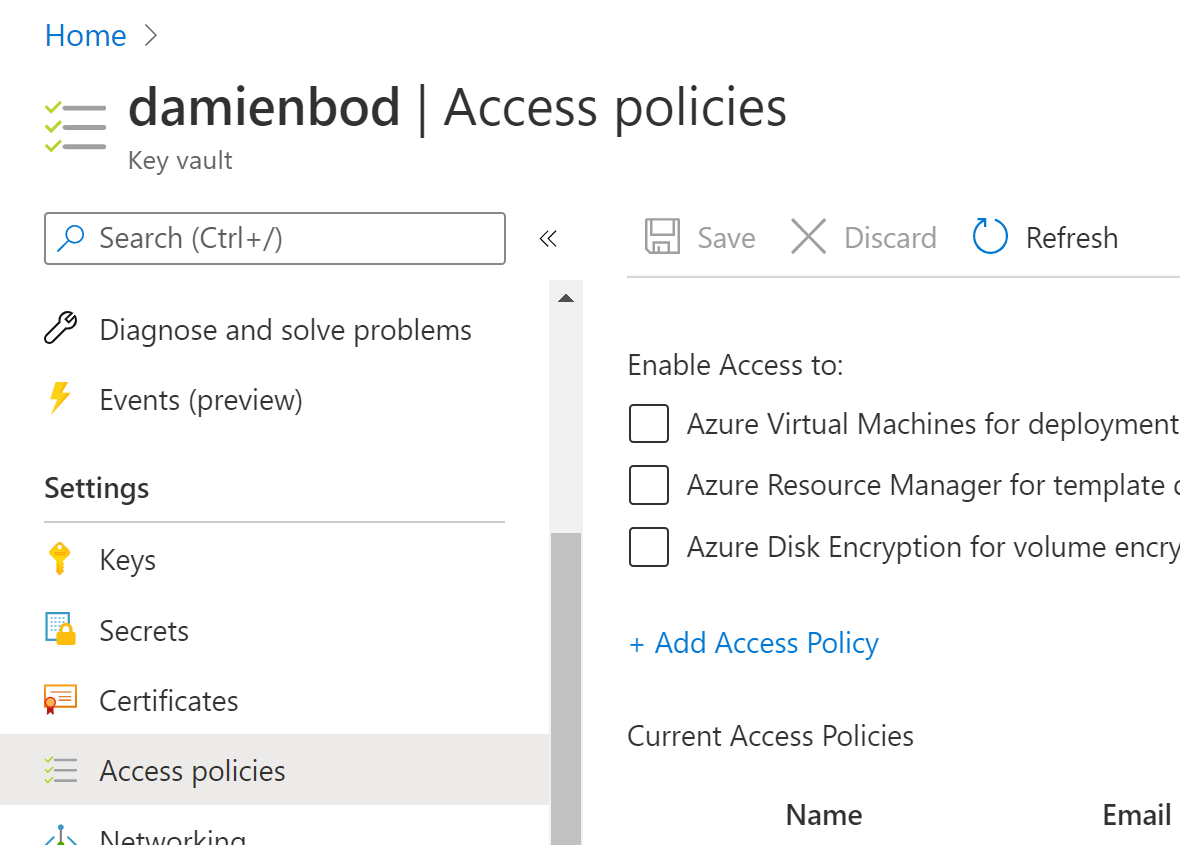This screenshot has width=1180, height=845.
Task: Check Azure Resource Manager for template option
Action: [648, 486]
